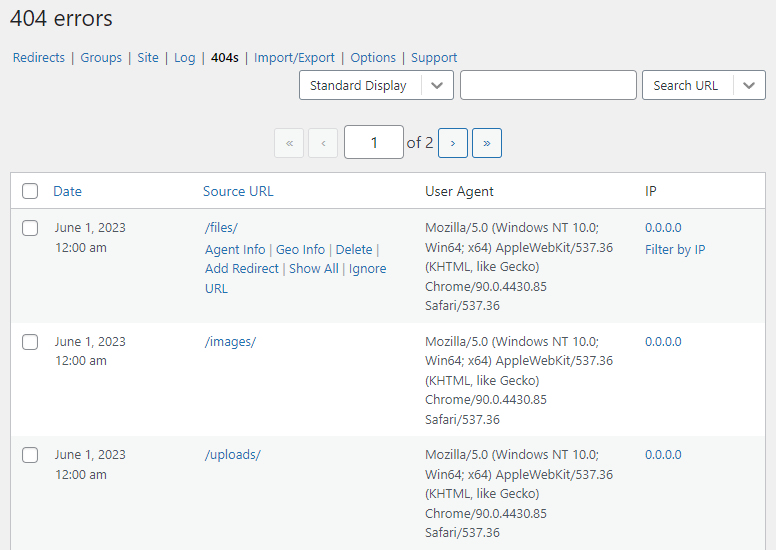Tick the checkbox next to /uploads/

point(30,455)
